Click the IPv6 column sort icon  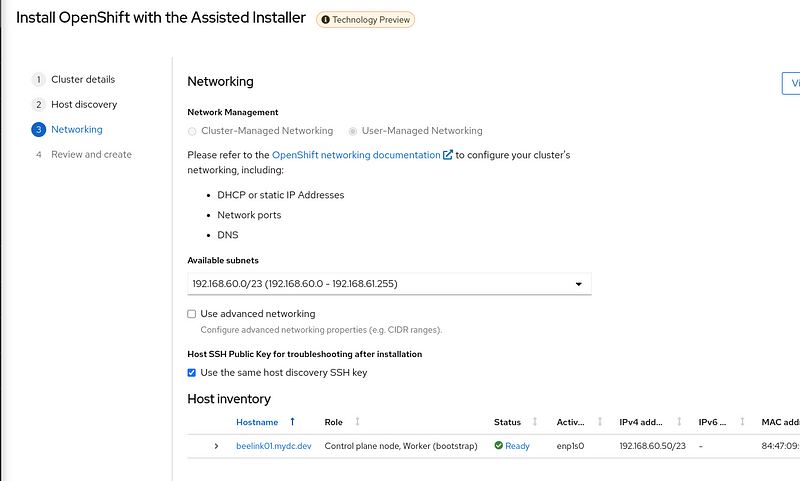point(742,421)
